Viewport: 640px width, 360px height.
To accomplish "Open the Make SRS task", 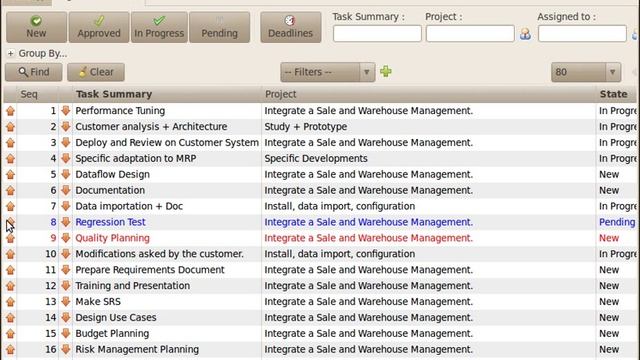I will (x=98, y=302).
